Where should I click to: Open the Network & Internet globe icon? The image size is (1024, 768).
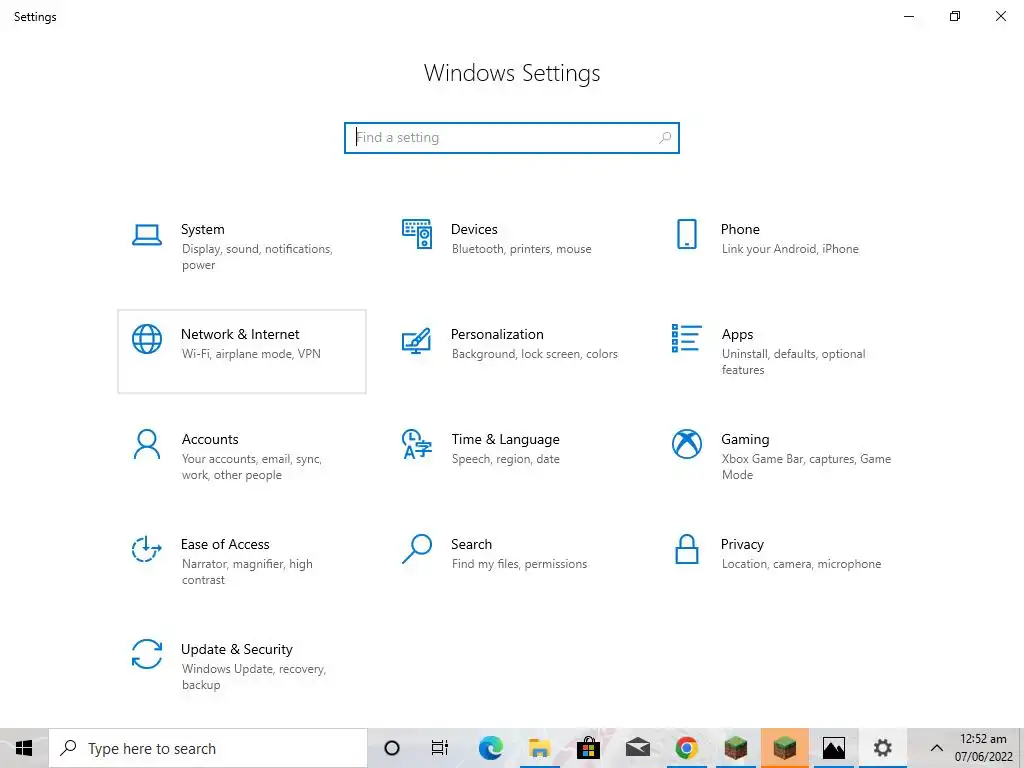[x=147, y=339]
